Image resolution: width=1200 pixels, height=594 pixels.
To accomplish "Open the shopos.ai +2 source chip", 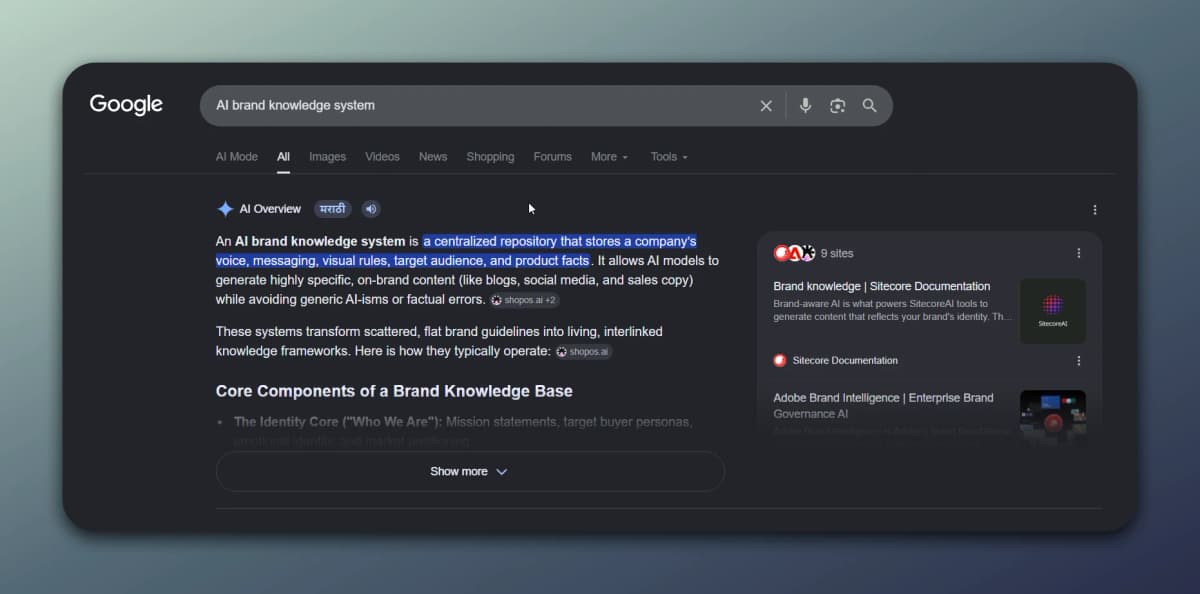I will (x=524, y=300).
